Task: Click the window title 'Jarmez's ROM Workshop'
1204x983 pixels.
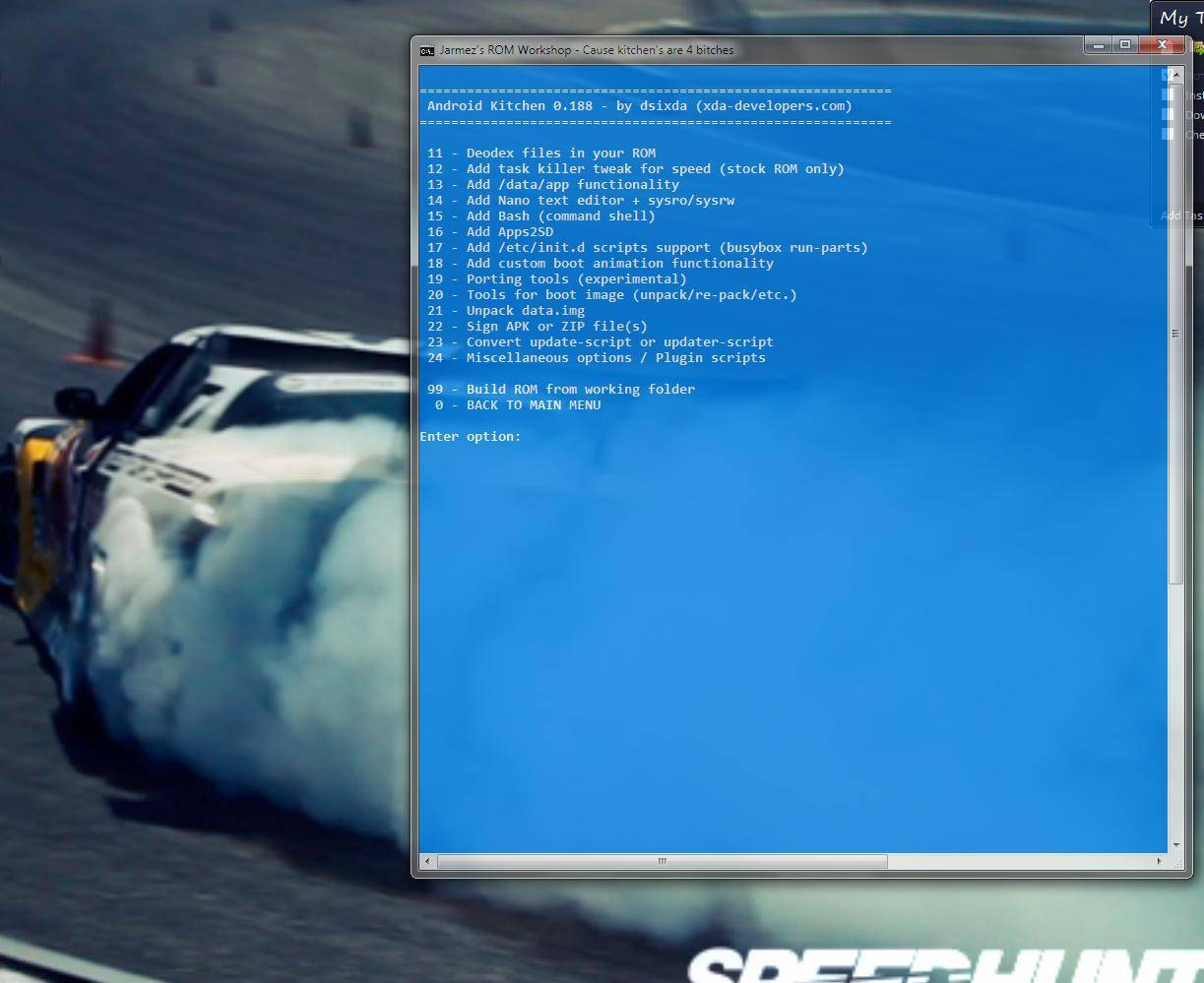Action: [x=586, y=50]
